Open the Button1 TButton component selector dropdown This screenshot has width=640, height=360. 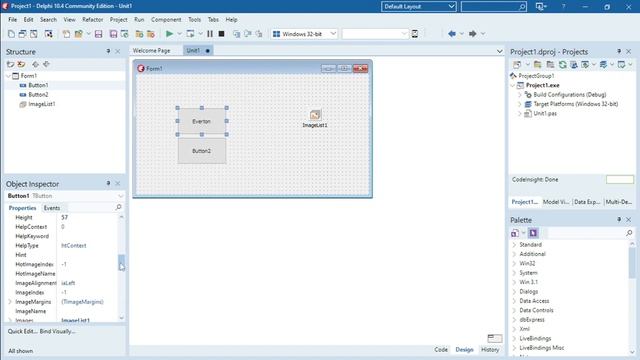coord(120,196)
